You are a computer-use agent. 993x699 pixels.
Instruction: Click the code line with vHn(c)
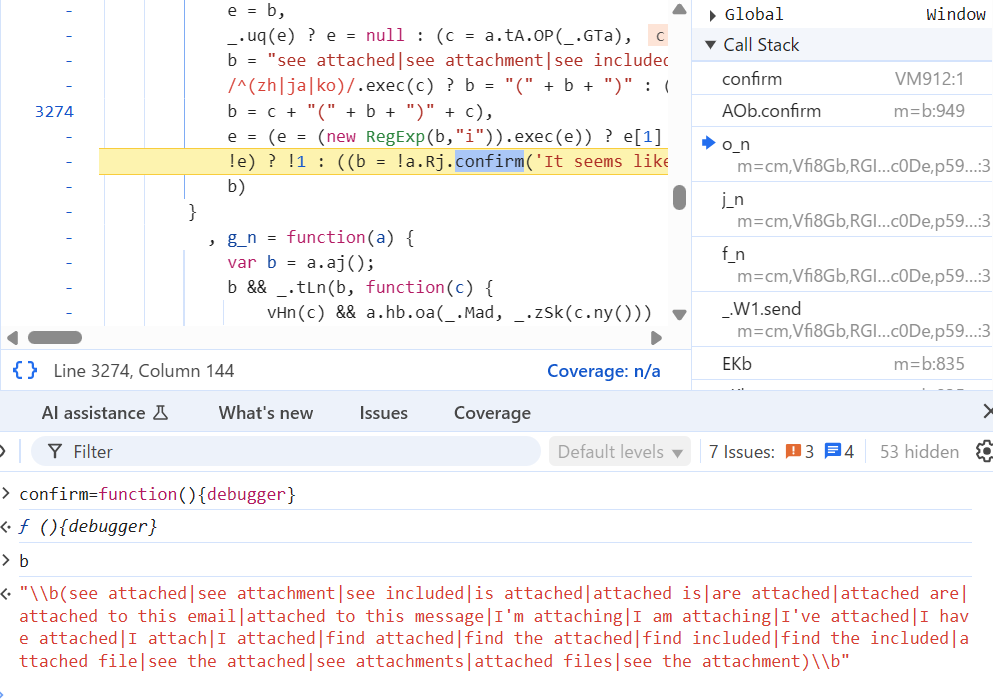click(x=459, y=313)
